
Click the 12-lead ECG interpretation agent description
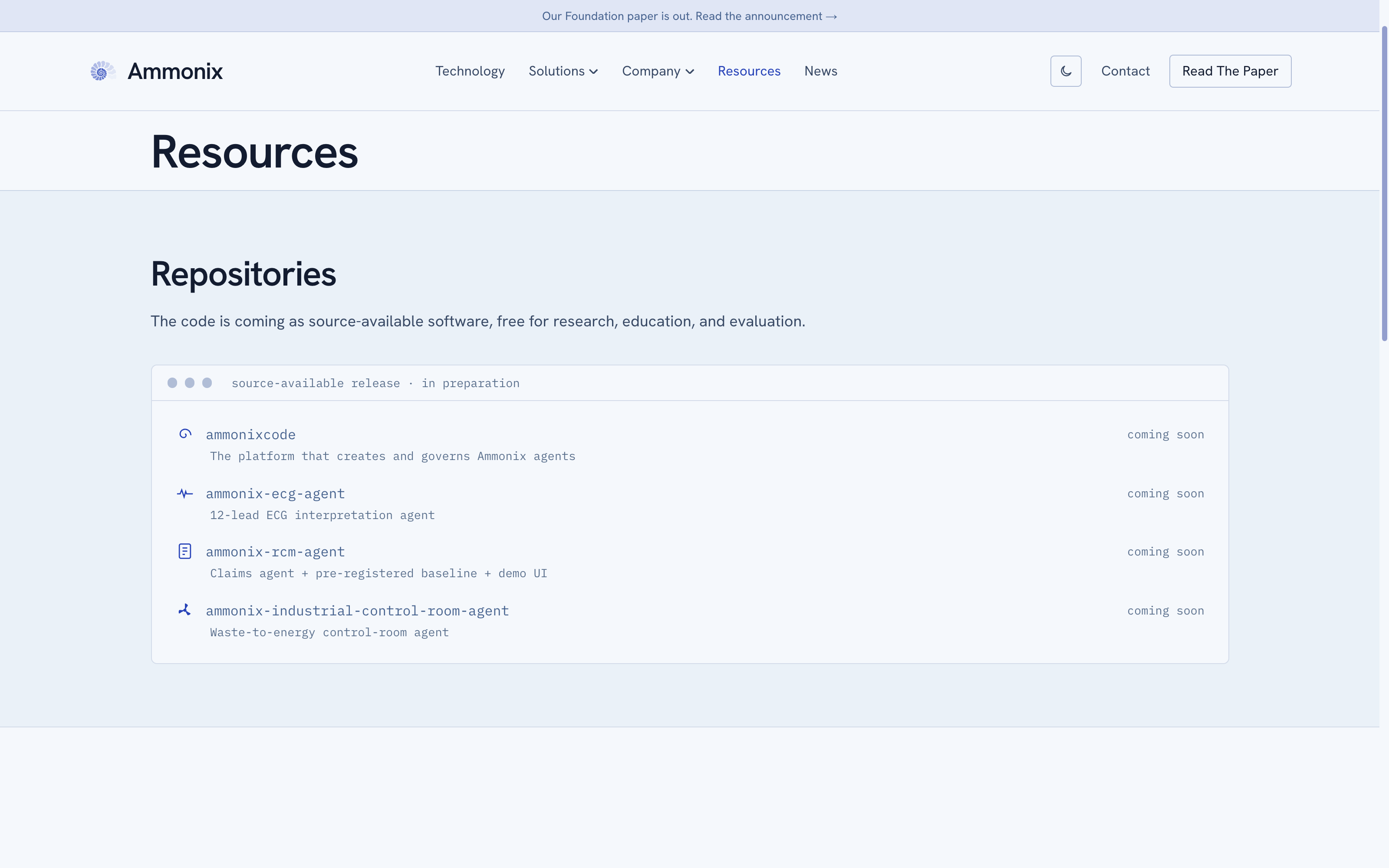[x=323, y=515]
